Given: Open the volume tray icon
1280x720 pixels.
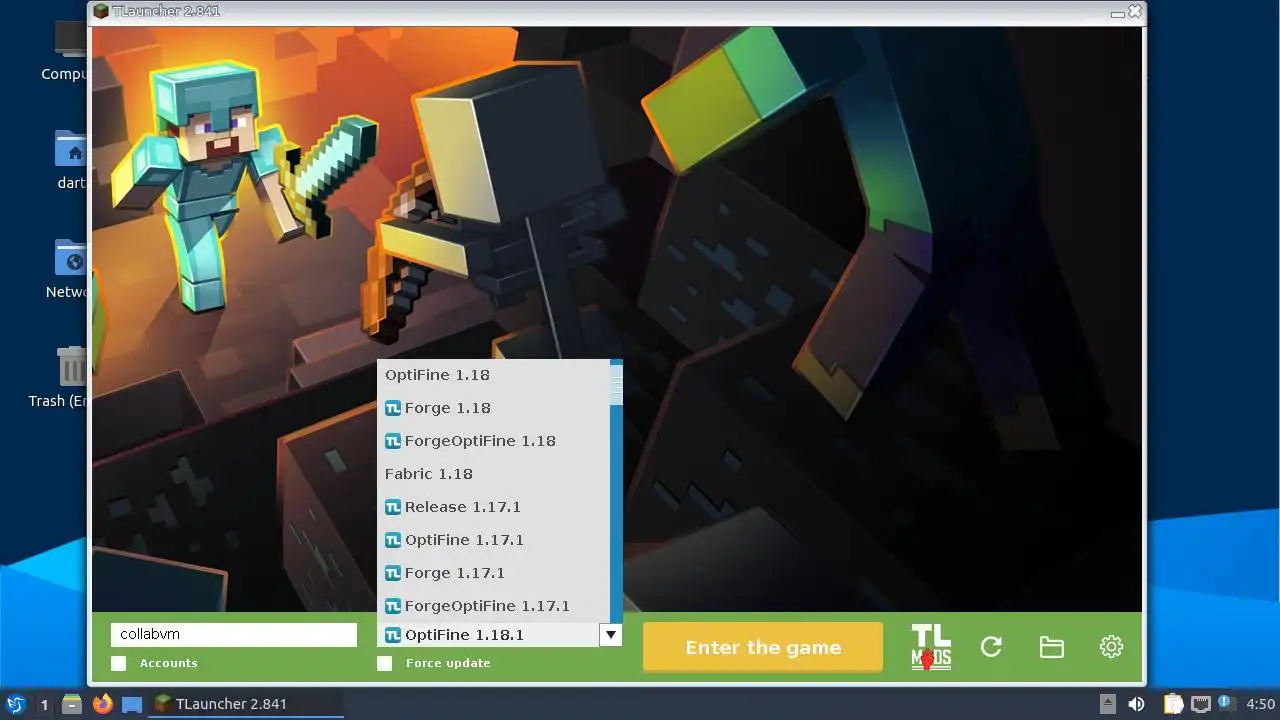Looking at the screenshot, I should click(x=1136, y=704).
